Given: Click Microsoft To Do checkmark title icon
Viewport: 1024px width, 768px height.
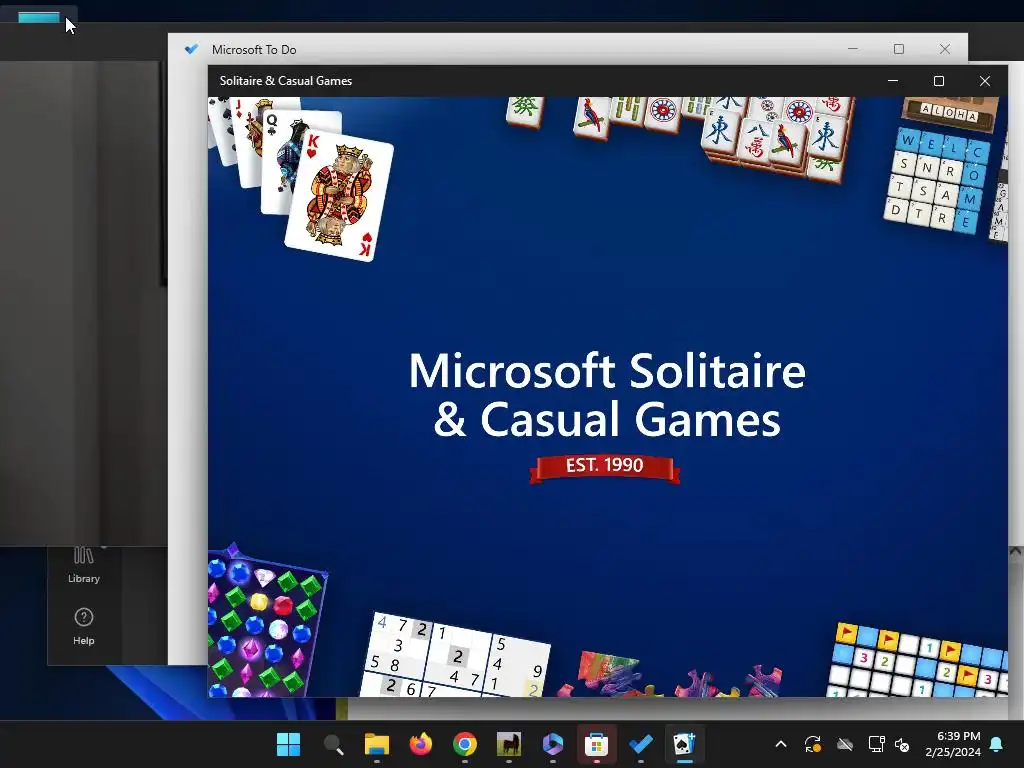Looking at the screenshot, I should 191,49.
